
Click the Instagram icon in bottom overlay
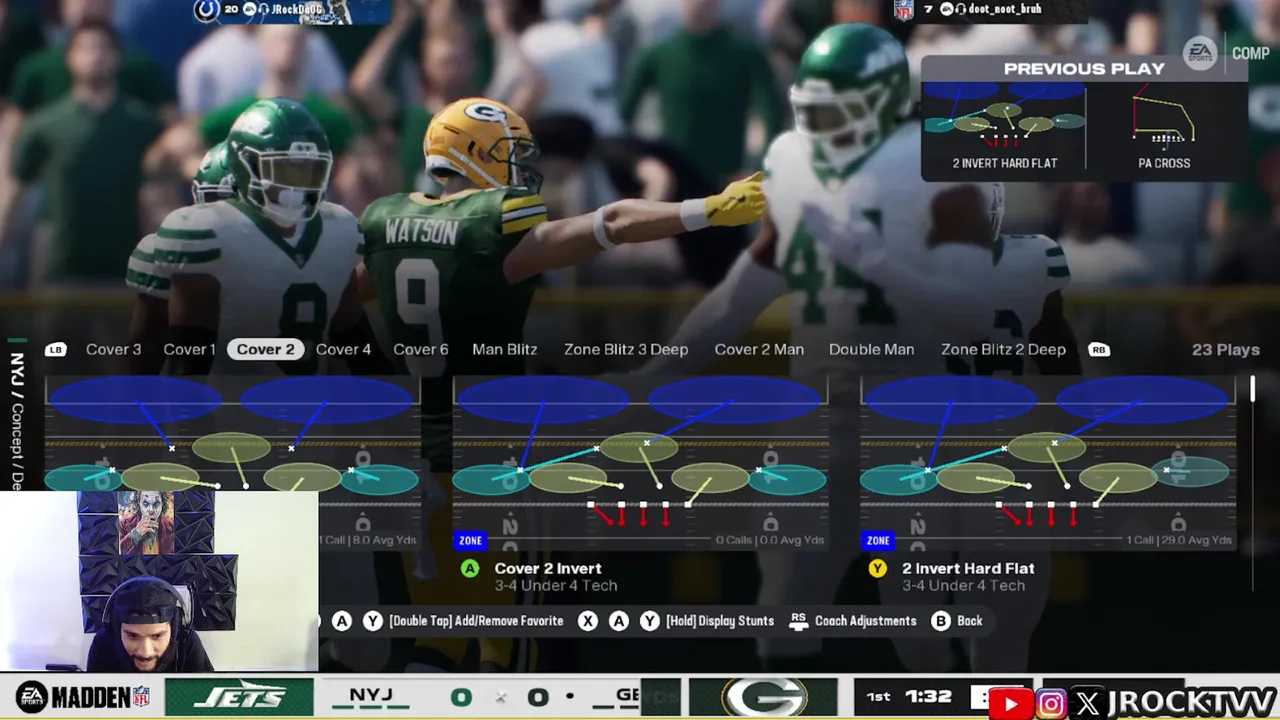[1051, 704]
